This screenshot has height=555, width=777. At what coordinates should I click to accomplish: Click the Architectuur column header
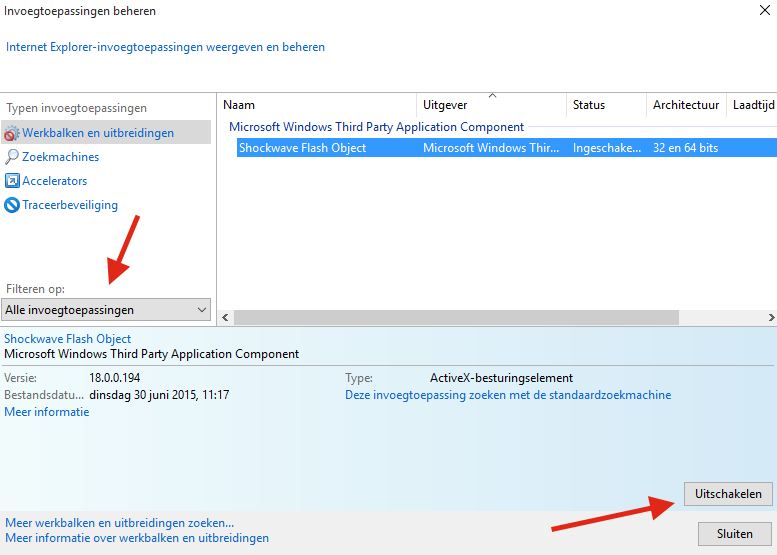[x=686, y=105]
